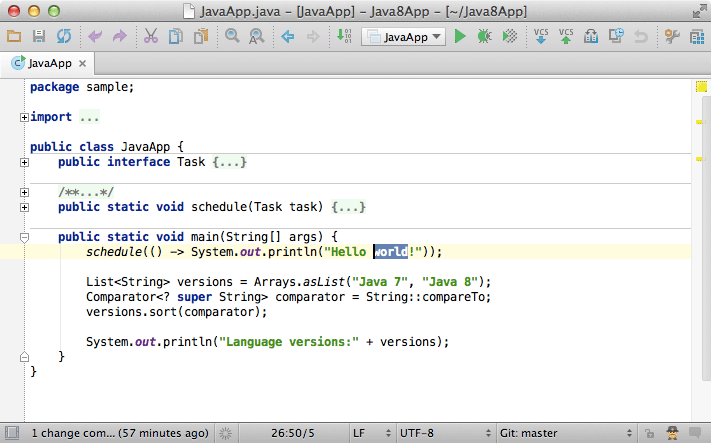This screenshot has width=711, height=443.
Task: Change line separator LF dropdown
Action: [x=372, y=433]
